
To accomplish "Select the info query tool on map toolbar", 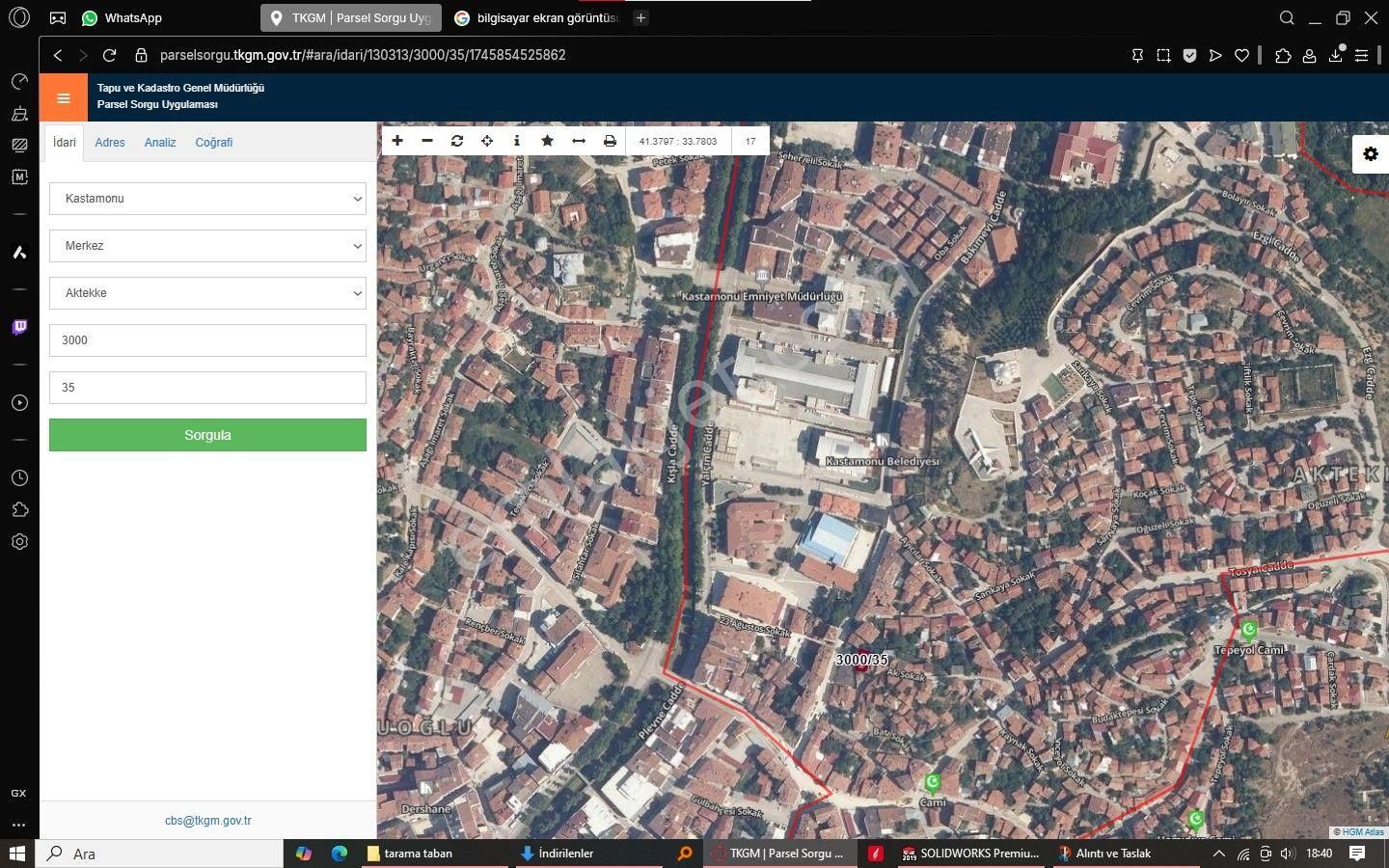I will [517, 141].
